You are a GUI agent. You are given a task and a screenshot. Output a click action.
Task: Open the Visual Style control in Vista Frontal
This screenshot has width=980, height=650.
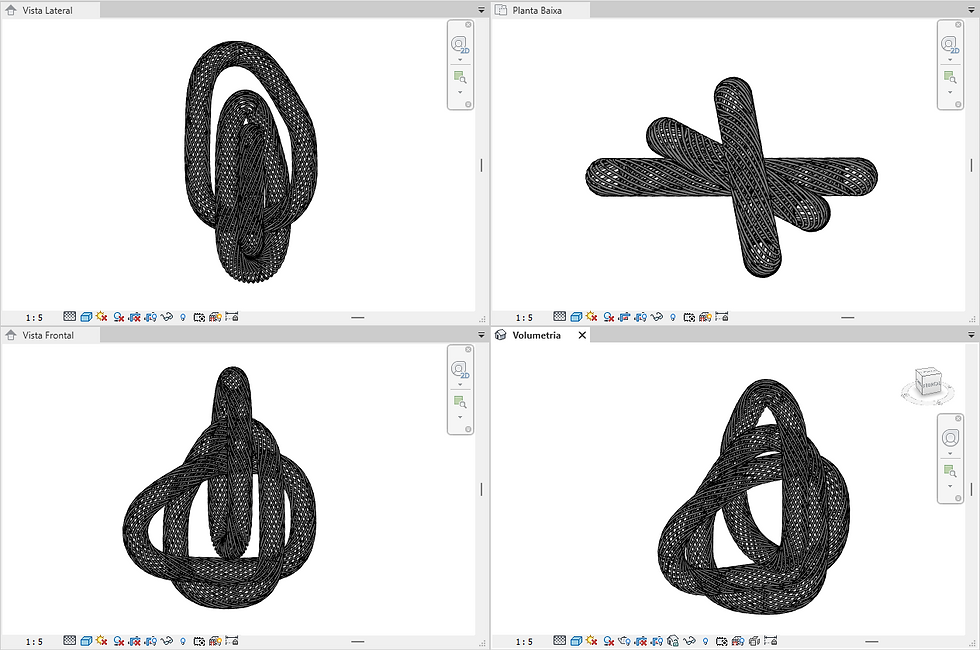[84, 640]
